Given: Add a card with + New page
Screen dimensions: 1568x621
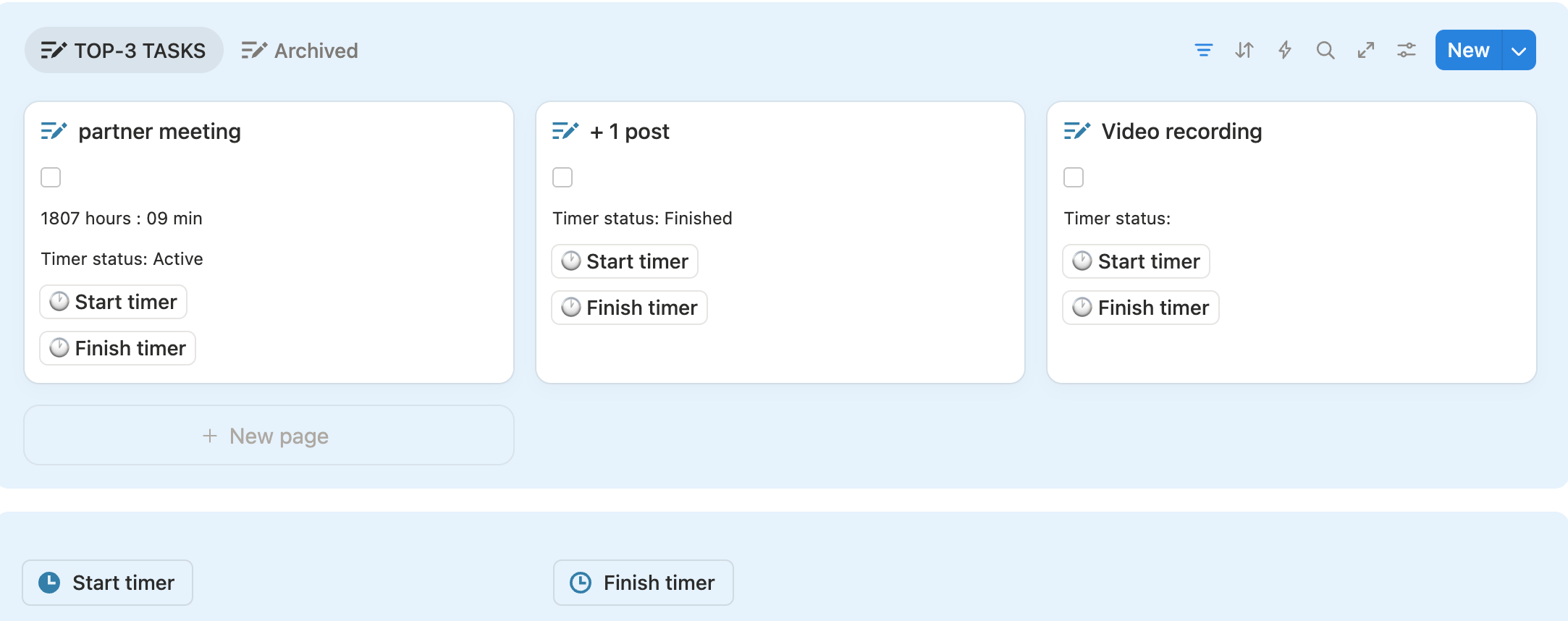Looking at the screenshot, I should [269, 436].
